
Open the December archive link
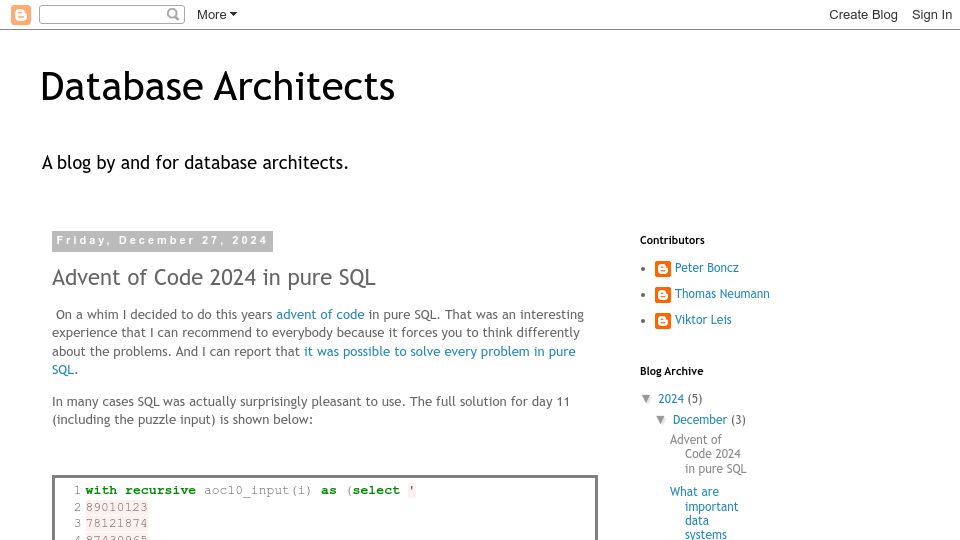700,419
